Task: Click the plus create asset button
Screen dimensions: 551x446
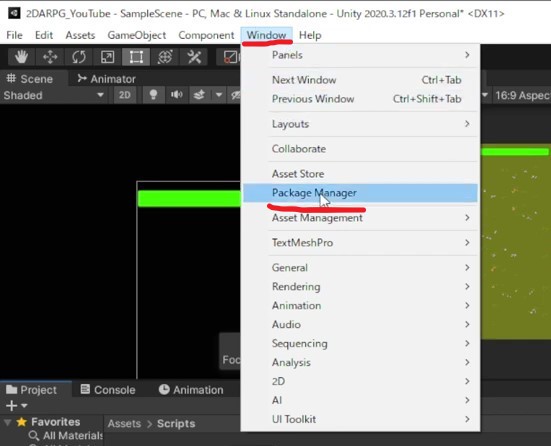Action: [x=12, y=405]
